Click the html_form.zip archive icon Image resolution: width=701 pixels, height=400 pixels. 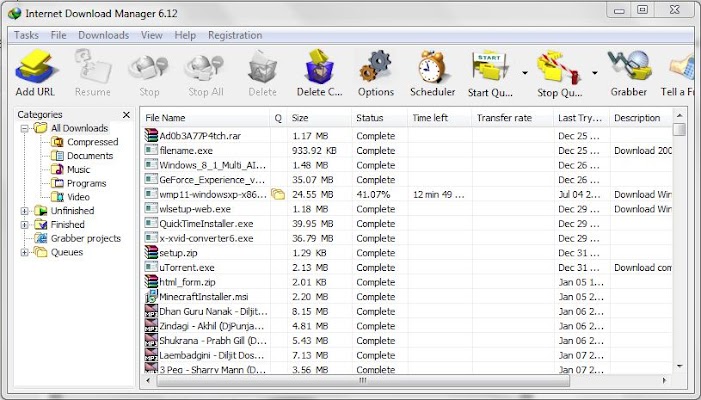(x=152, y=282)
